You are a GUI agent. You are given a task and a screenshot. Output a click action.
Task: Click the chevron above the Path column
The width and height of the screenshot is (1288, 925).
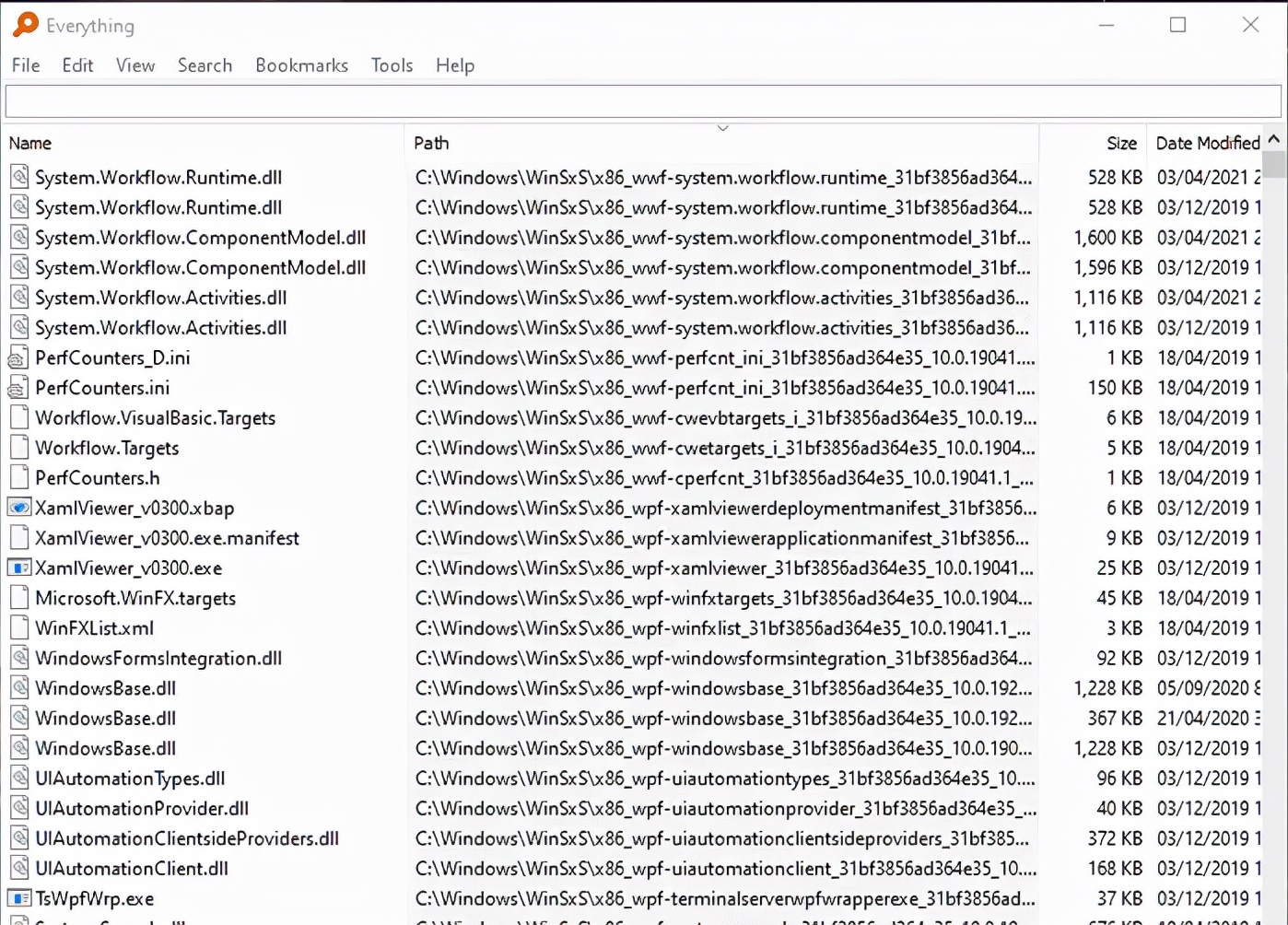722,127
